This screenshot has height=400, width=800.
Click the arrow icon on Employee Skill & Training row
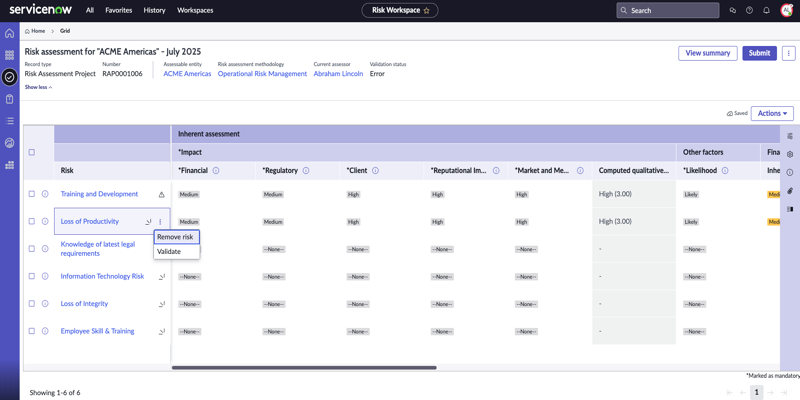pos(162,331)
